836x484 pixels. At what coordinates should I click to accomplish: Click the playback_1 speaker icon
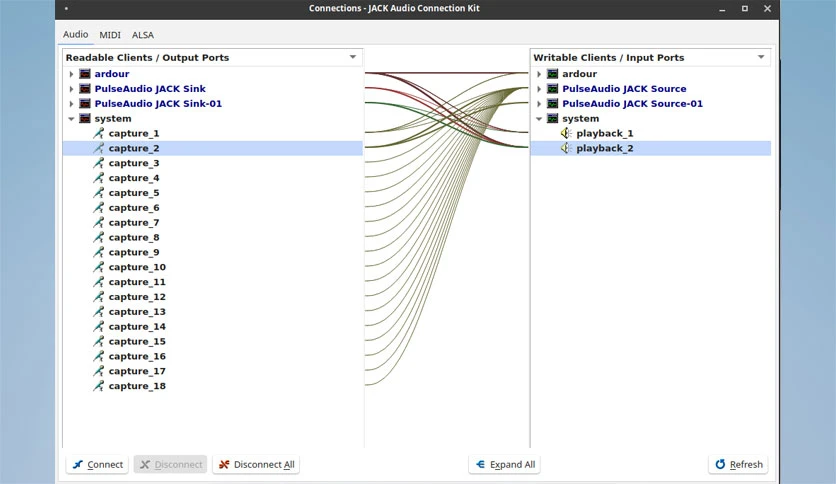pyautogui.click(x=566, y=133)
